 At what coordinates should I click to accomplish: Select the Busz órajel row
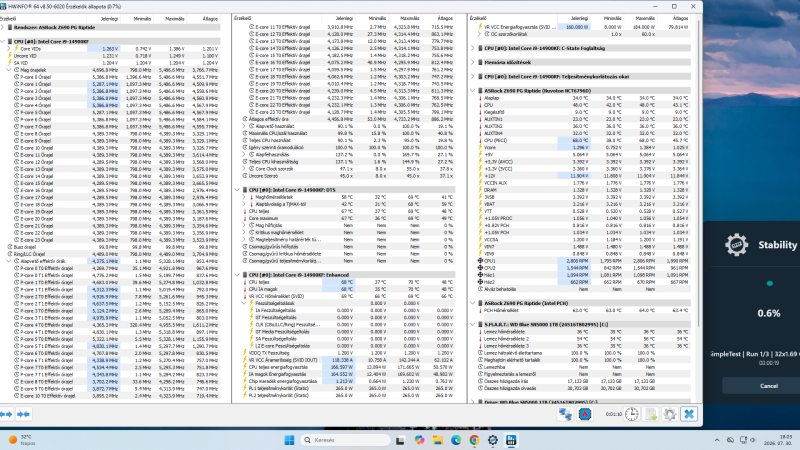click(110, 247)
